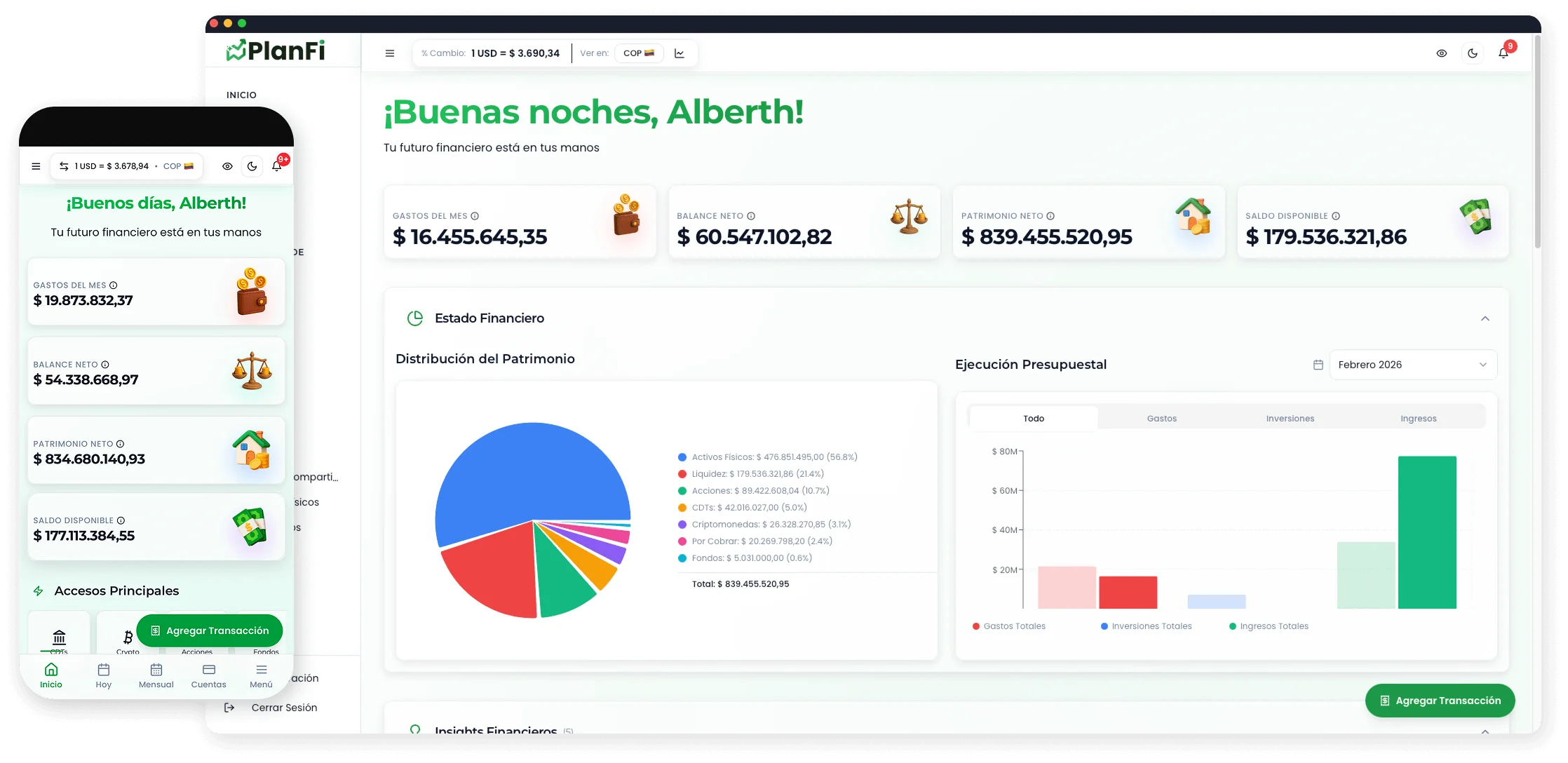
Task: Open the exchange rate chart icon
Action: coord(679,53)
